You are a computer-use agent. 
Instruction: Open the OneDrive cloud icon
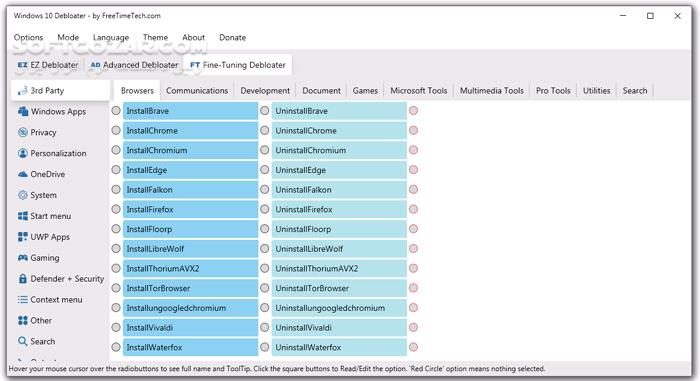[23, 174]
